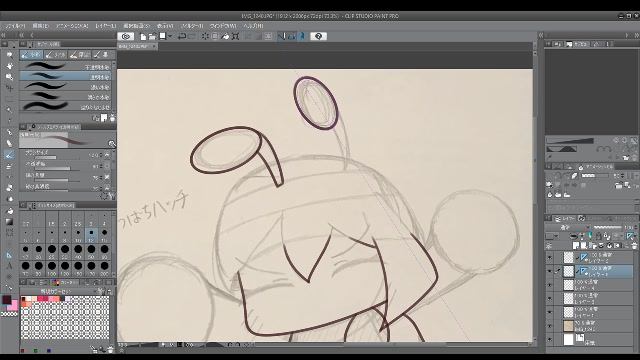Click the Undo arrow icon

tap(182, 36)
